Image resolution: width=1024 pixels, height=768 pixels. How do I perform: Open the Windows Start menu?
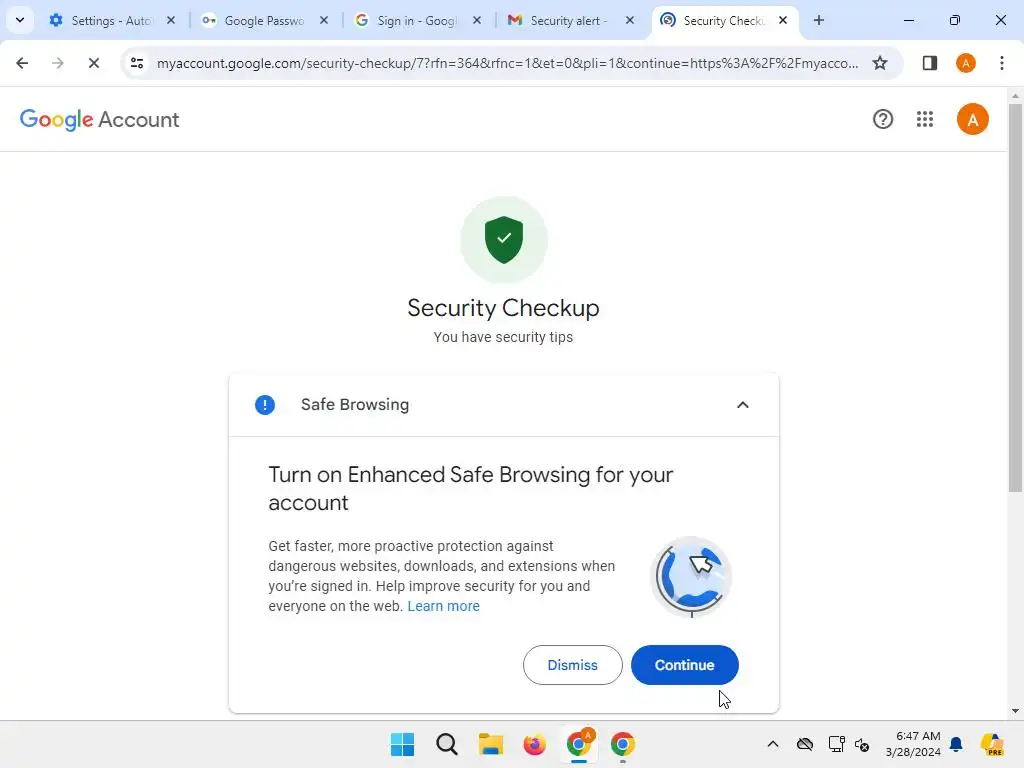coord(402,744)
